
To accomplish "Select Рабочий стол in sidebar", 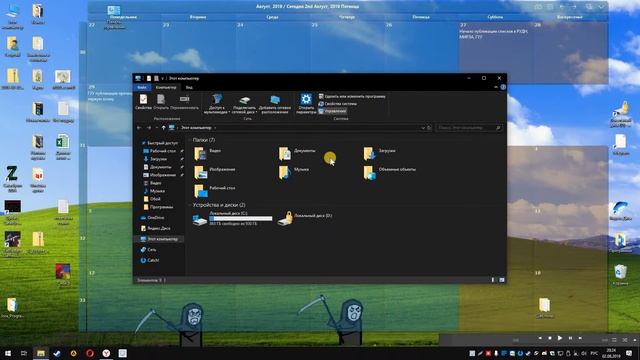I will 160,151.
